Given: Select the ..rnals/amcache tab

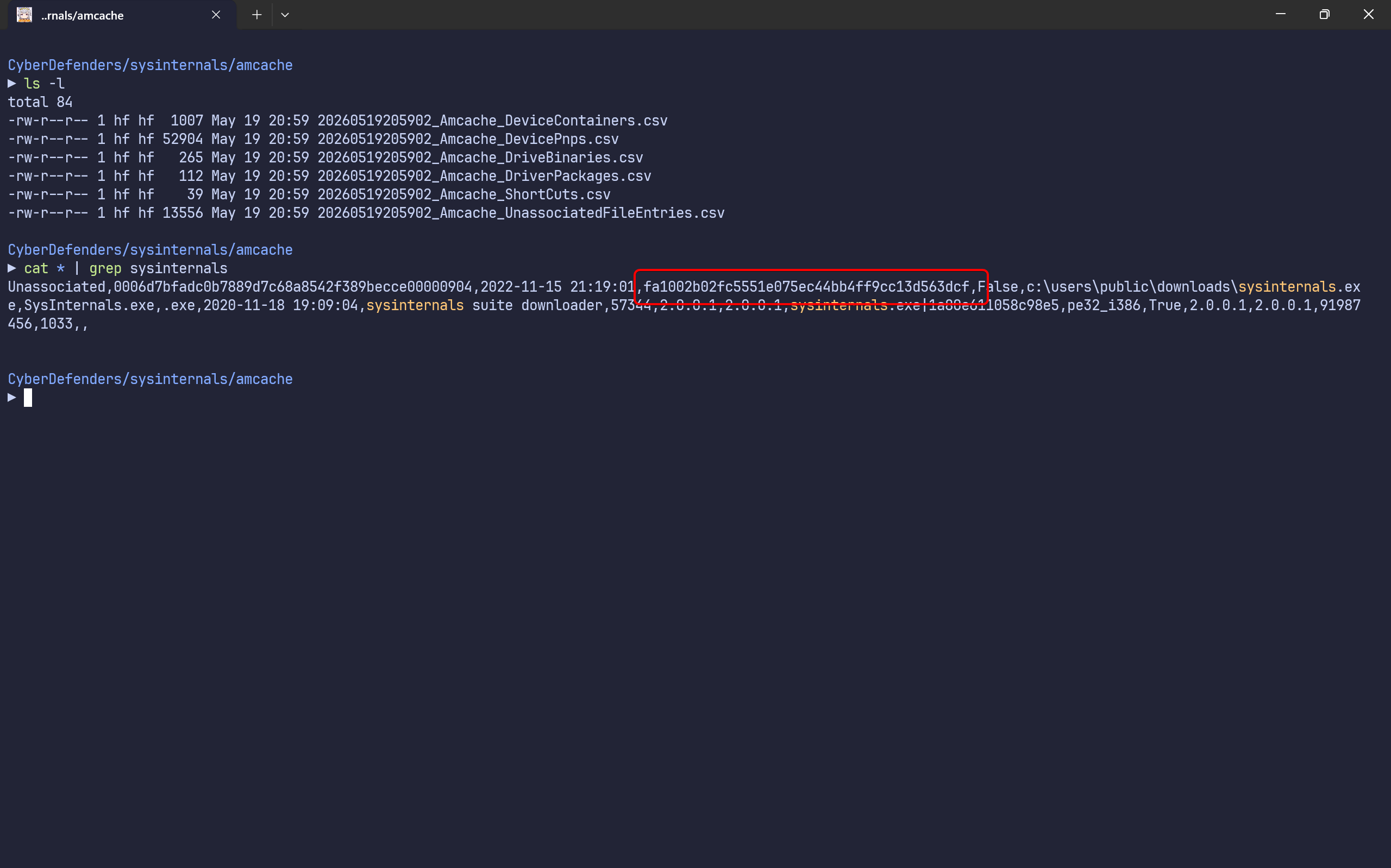Looking at the screenshot, I should pyautogui.click(x=122, y=15).
